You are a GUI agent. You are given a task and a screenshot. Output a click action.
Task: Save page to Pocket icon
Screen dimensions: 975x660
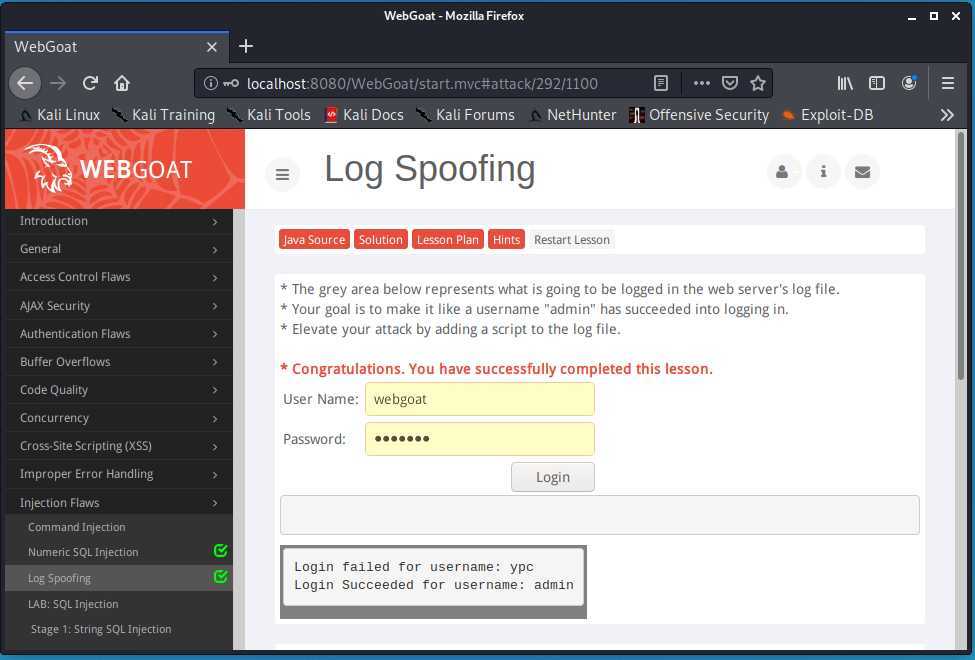[x=729, y=83]
